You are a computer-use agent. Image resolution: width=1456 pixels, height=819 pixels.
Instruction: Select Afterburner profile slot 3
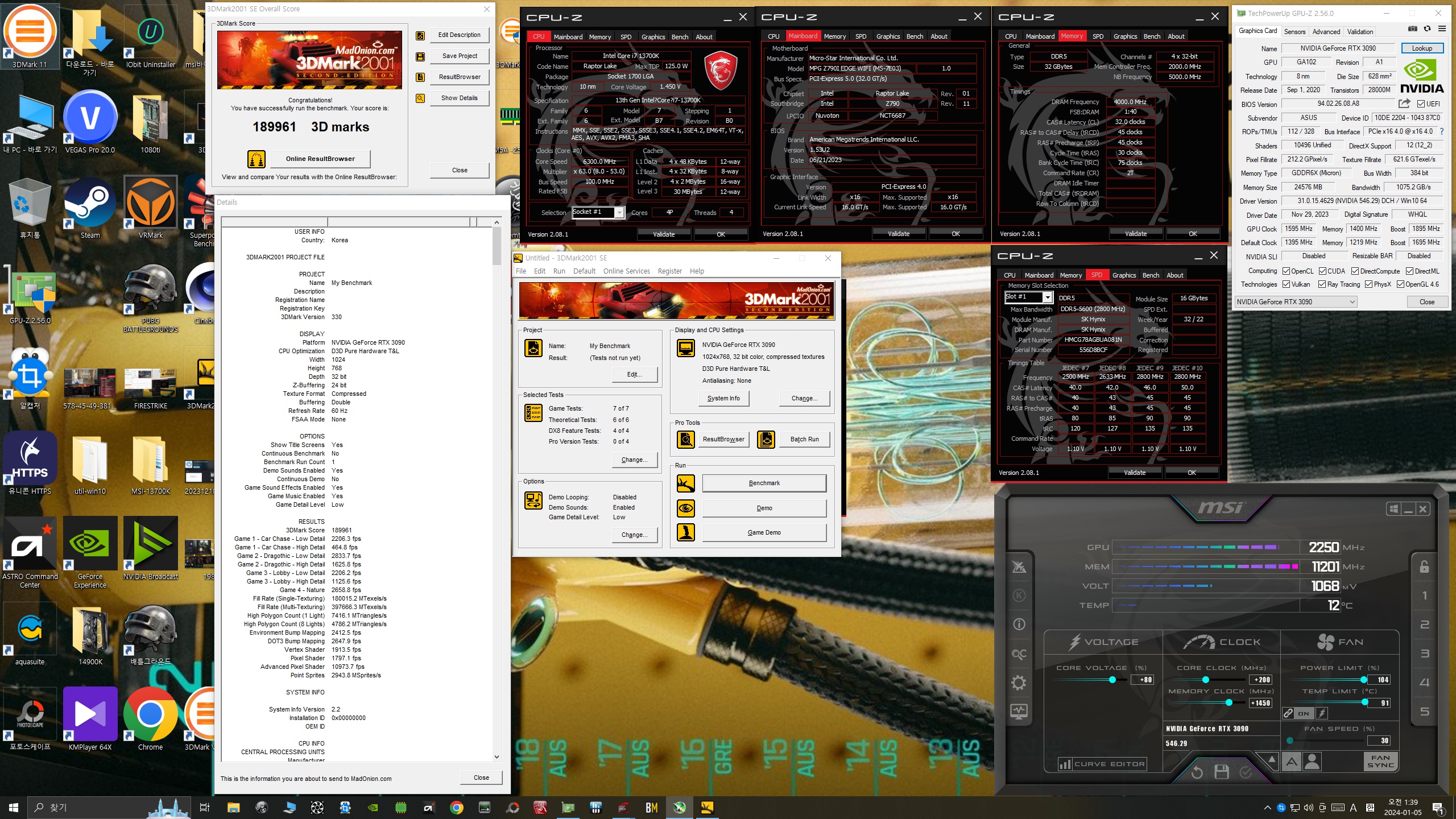click(x=1424, y=653)
